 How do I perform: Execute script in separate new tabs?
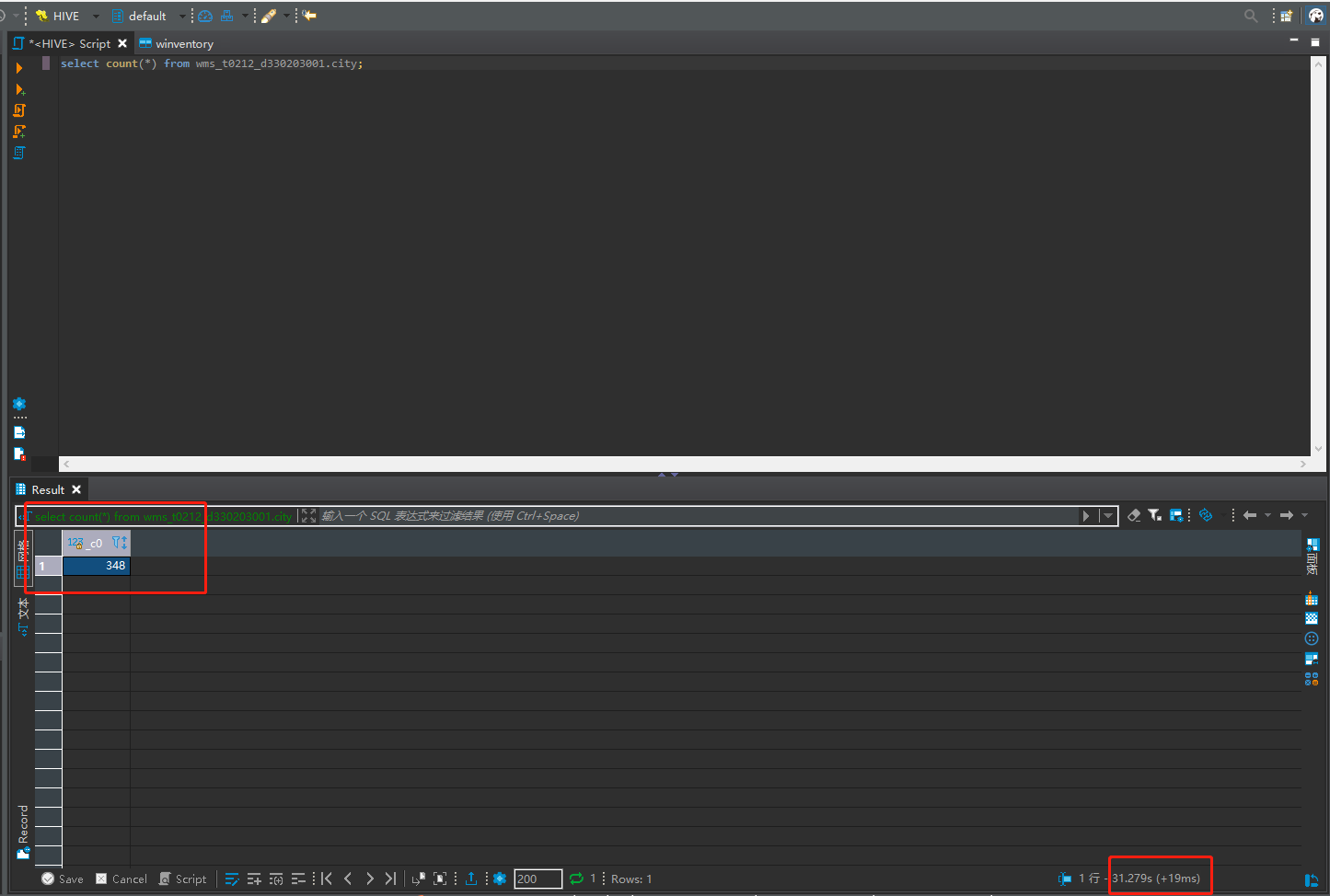(x=19, y=132)
